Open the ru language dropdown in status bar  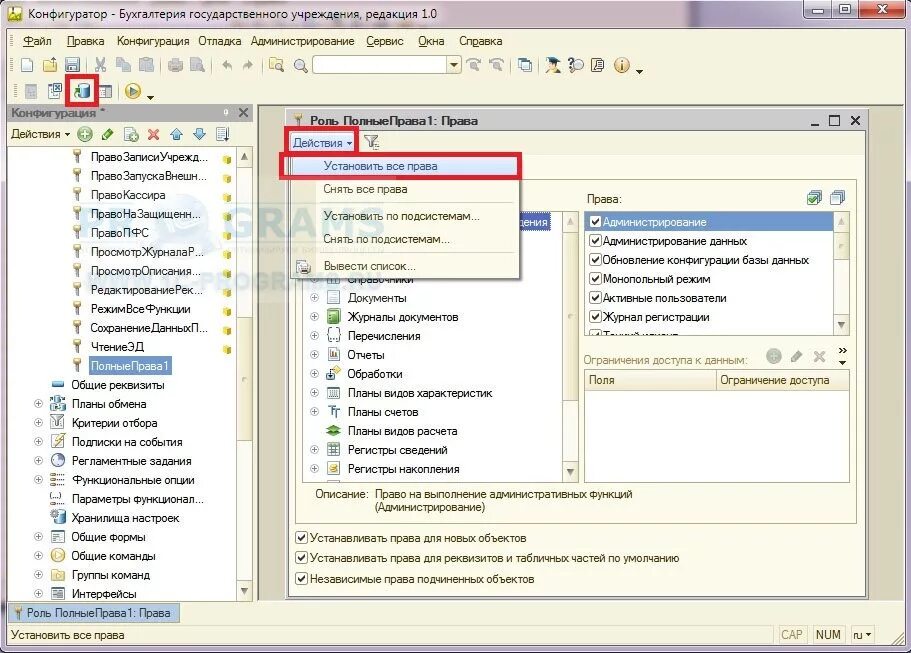862,635
